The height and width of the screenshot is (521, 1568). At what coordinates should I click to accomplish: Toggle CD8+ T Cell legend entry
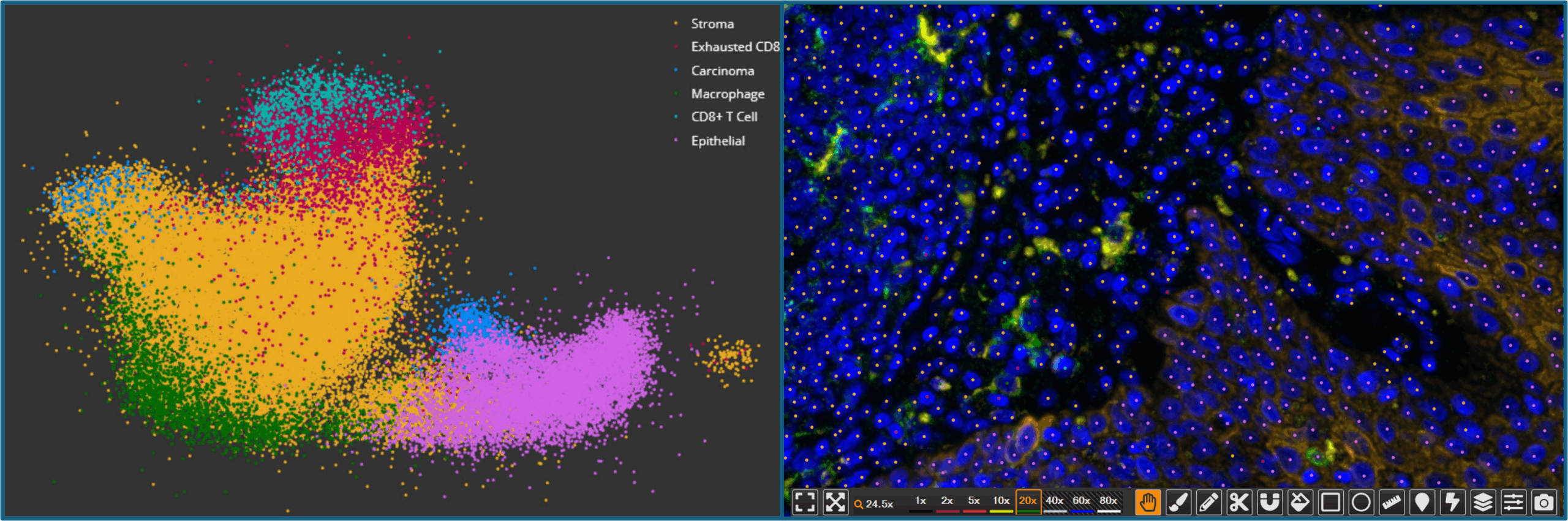pyautogui.click(x=716, y=117)
